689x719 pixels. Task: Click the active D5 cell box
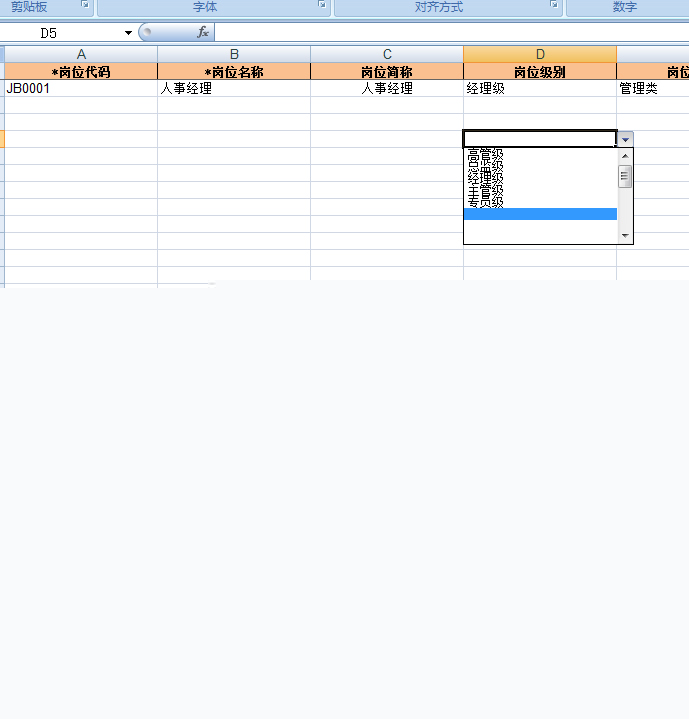(x=540, y=139)
